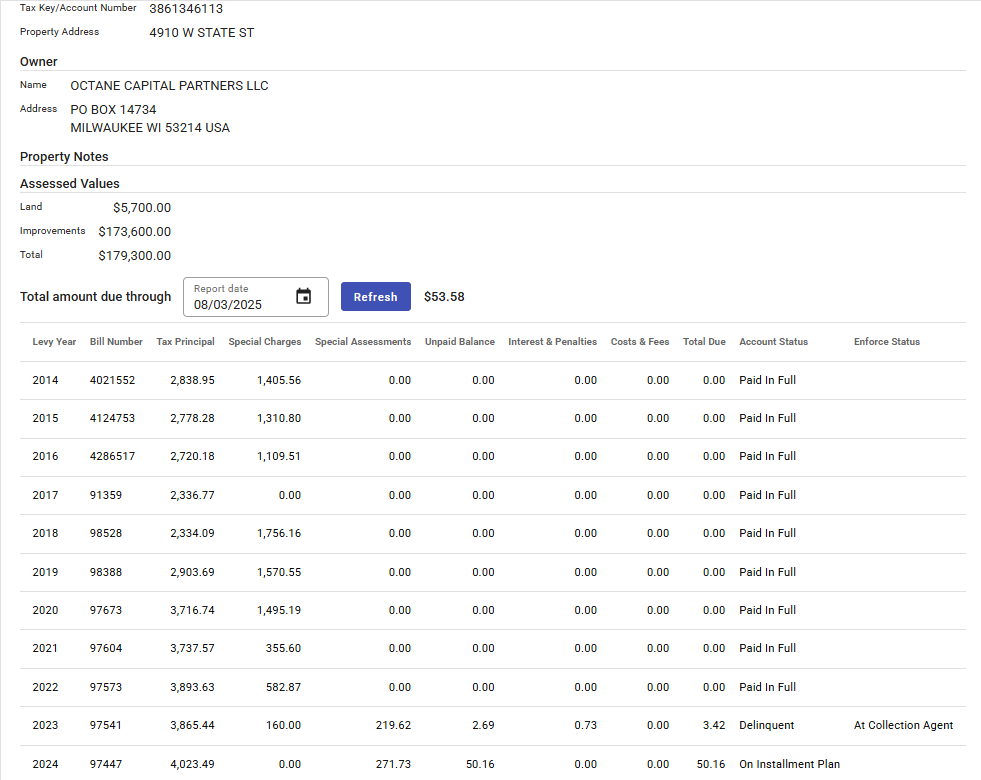Select the Special Assessments column header
Image resolution: width=981 pixels, height=780 pixels.
click(363, 342)
